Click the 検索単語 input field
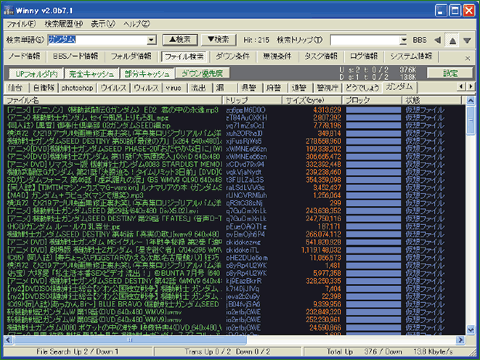 coord(97,40)
